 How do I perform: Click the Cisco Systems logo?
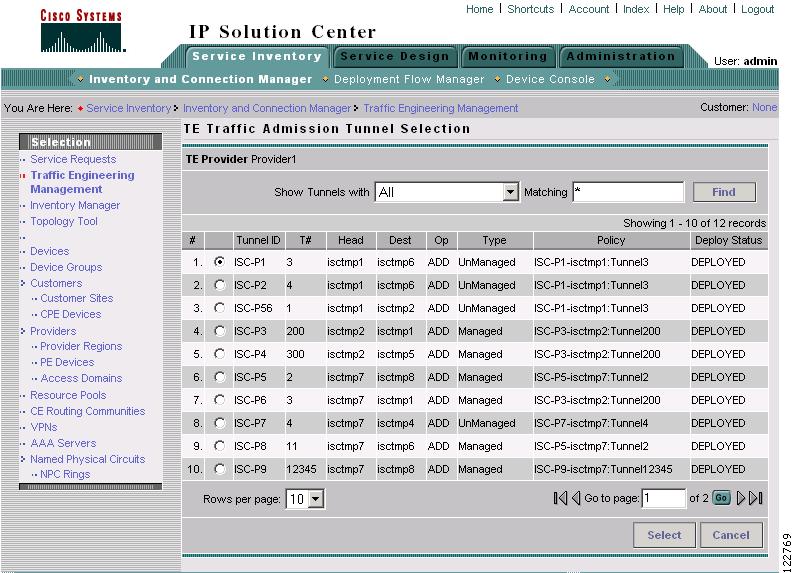click(x=81, y=31)
